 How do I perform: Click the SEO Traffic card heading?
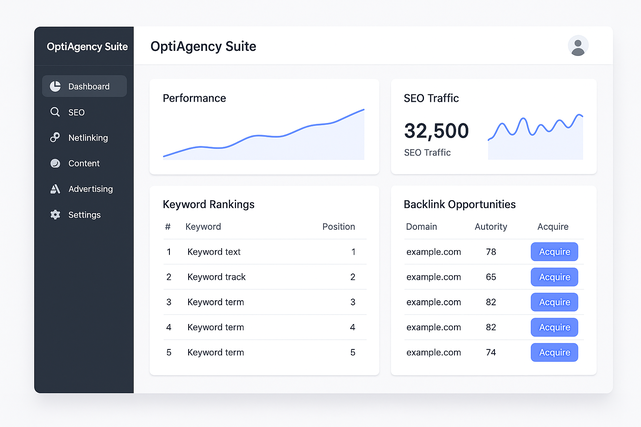point(431,98)
